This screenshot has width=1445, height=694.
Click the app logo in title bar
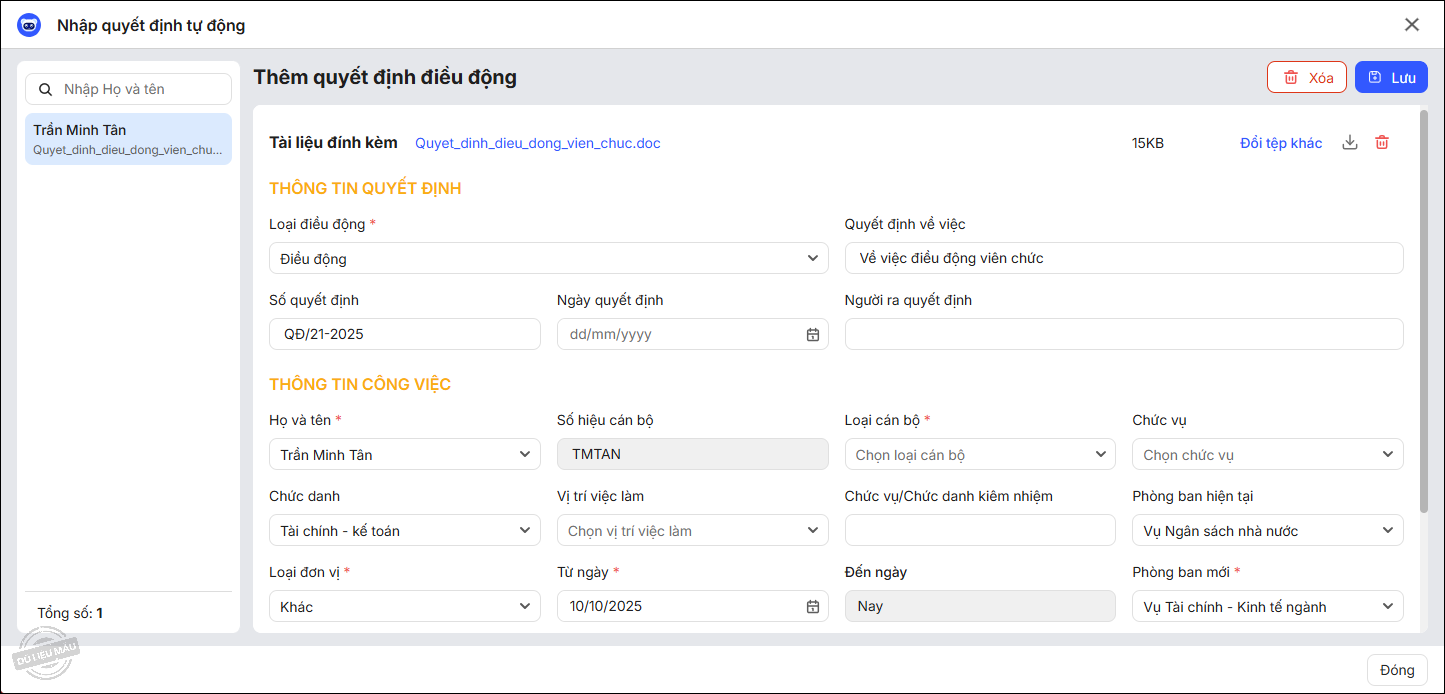pos(29,25)
